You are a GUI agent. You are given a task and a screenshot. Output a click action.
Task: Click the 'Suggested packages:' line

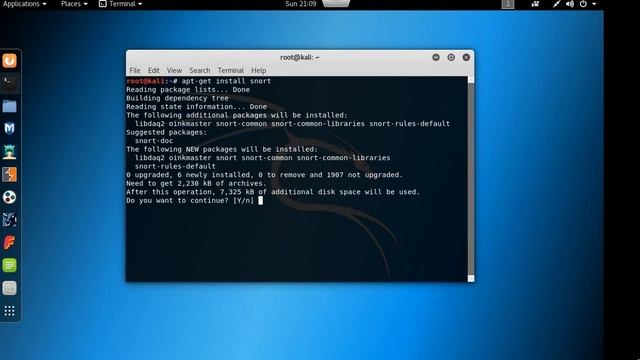click(x=167, y=133)
